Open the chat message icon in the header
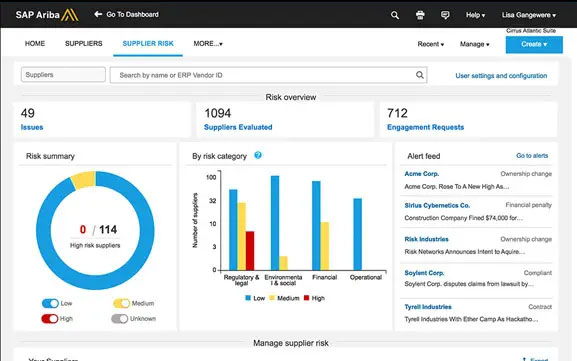 tap(445, 15)
